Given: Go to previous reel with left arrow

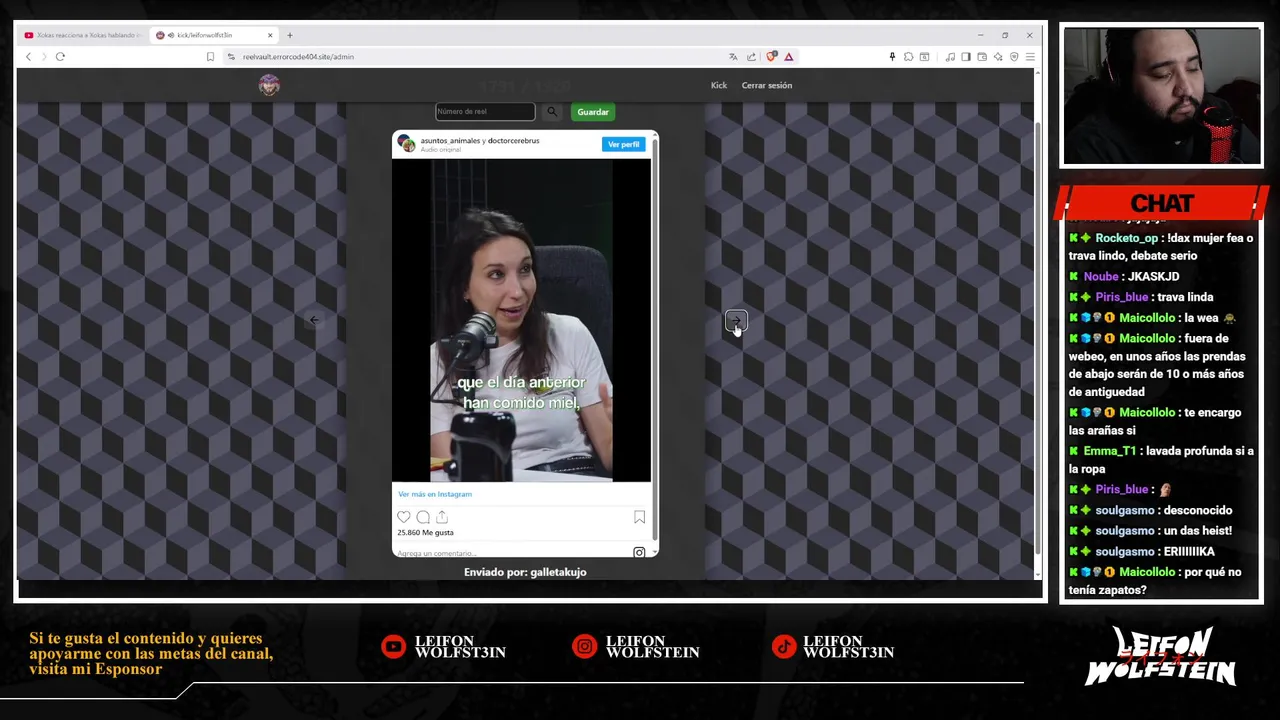Looking at the screenshot, I should (314, 320).
